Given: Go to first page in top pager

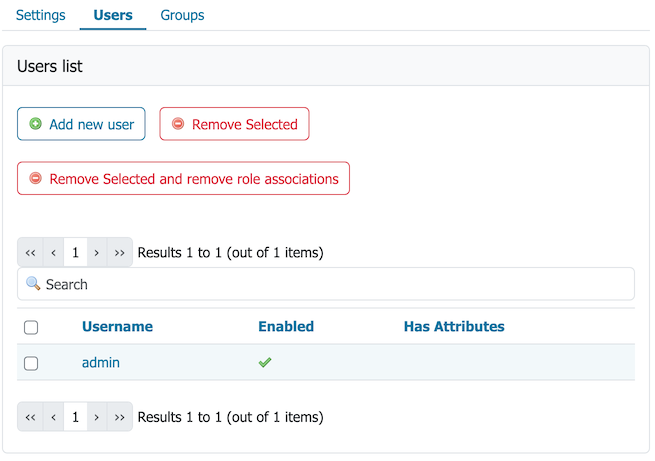Looking at the screenshot, I should pos(30,252).
